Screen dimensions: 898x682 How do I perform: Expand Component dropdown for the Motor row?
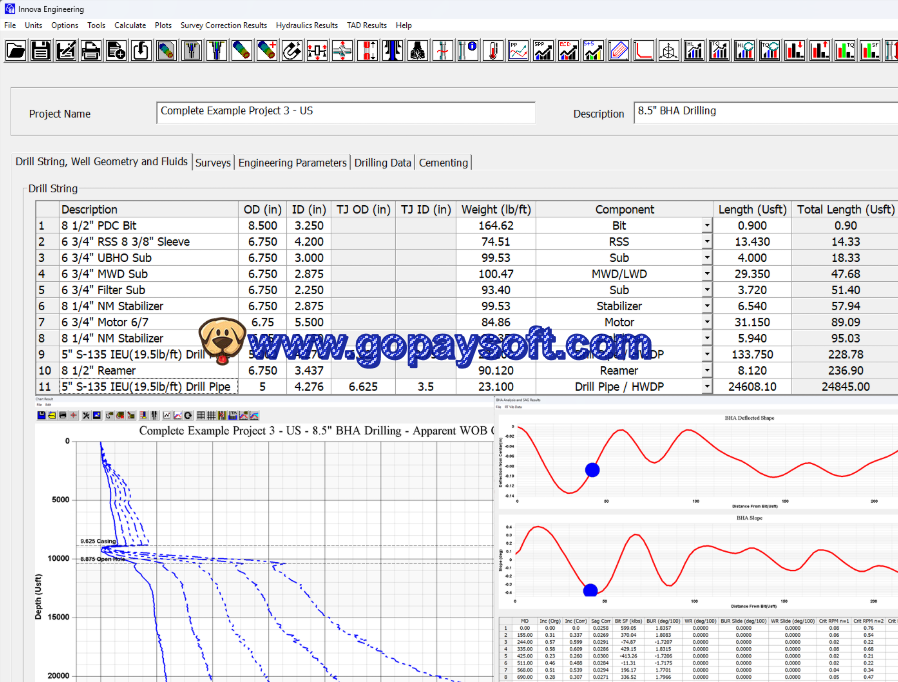click(707, 323)
